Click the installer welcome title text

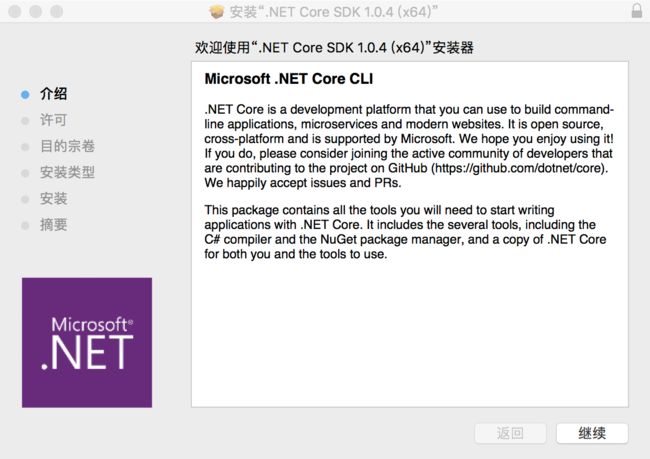click(334, 48)
